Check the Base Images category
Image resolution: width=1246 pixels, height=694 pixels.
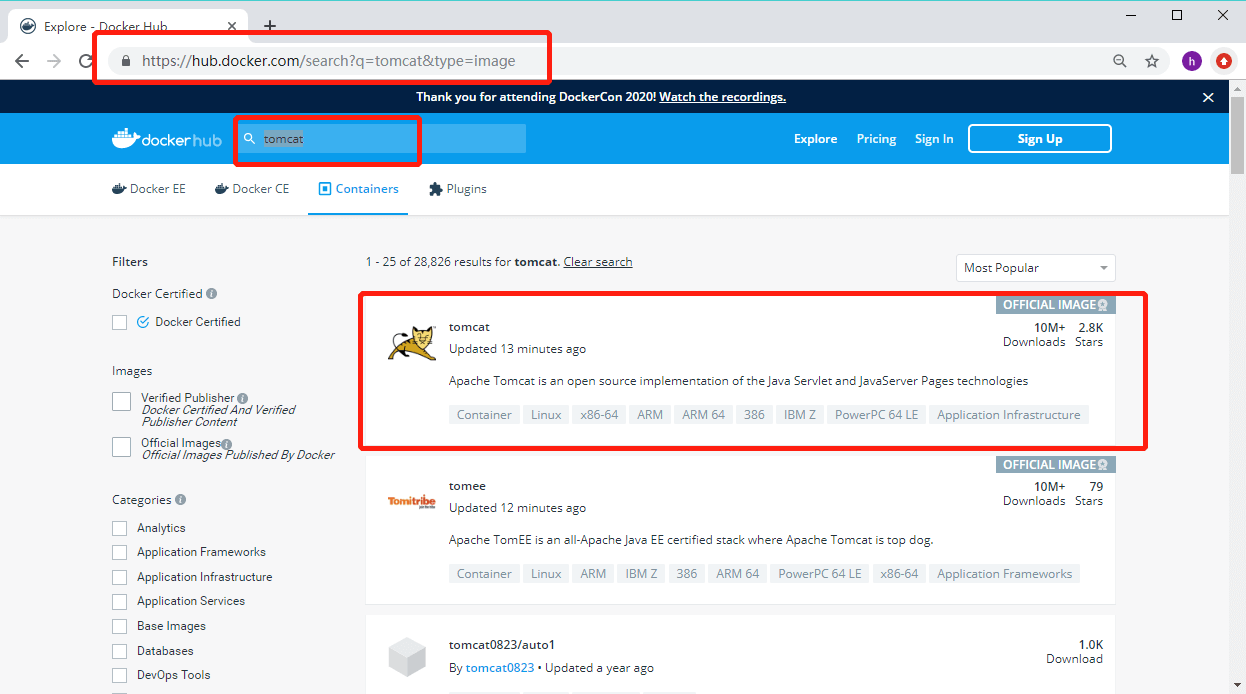pos(120,626)
